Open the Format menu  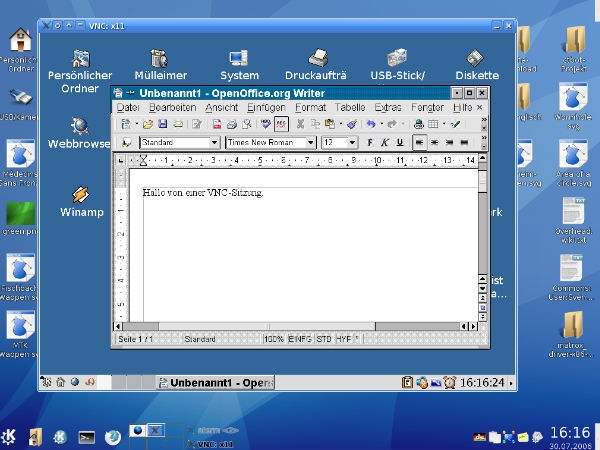310,108
